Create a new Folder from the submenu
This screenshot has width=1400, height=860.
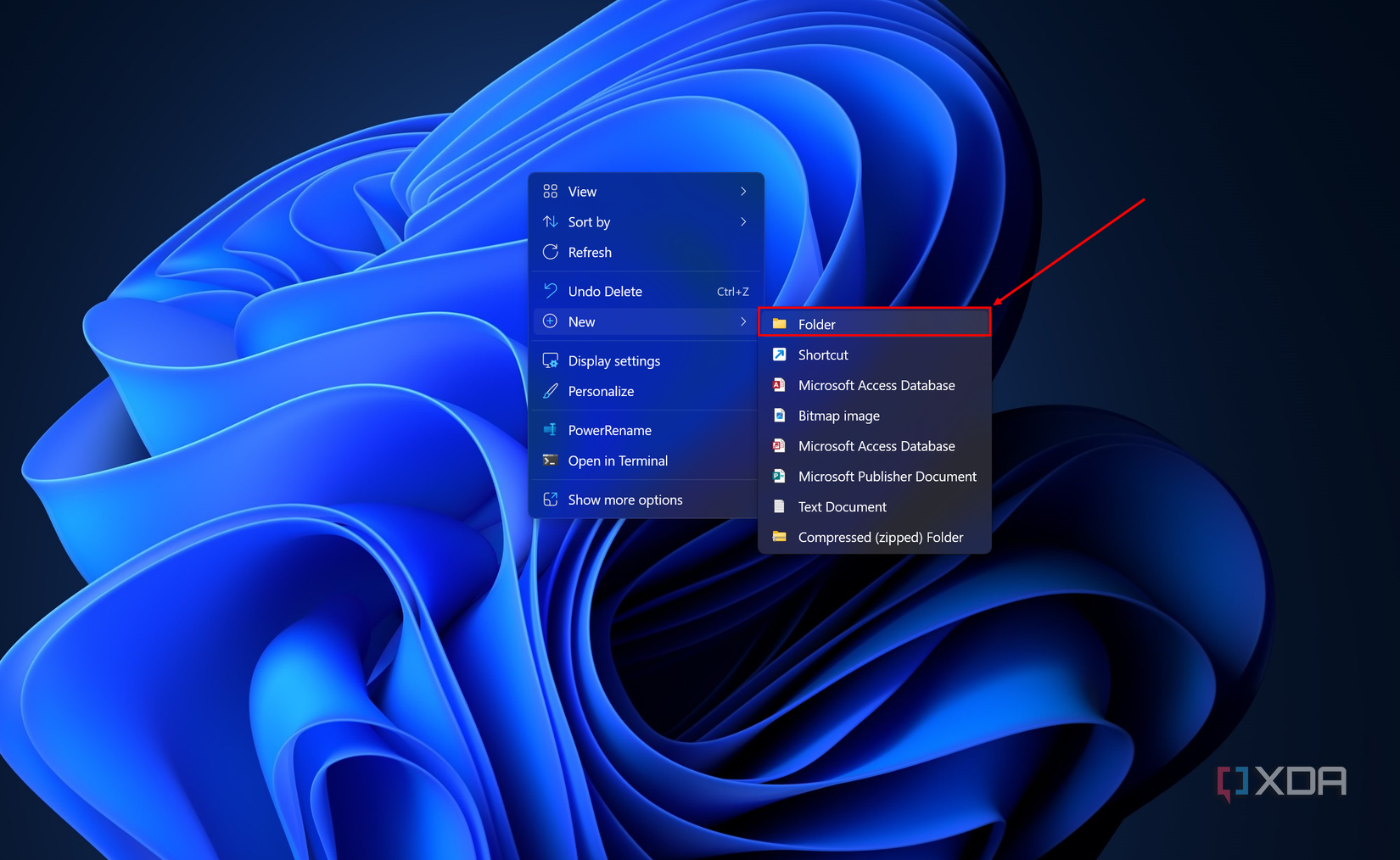(816, 323)
